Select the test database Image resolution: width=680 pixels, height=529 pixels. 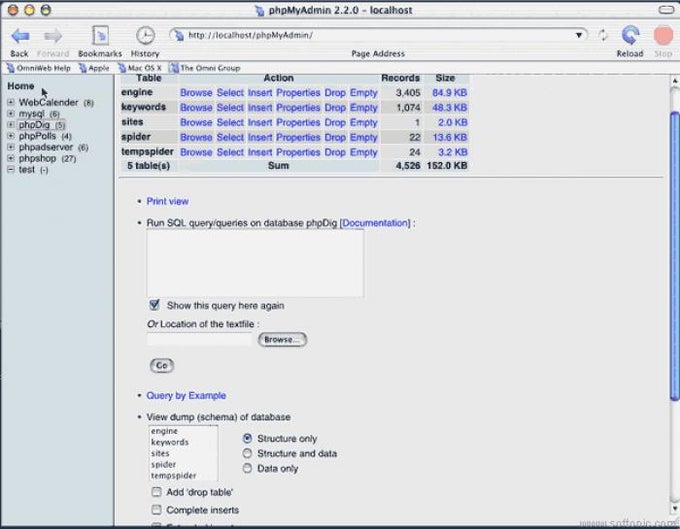tap(26, 170)
